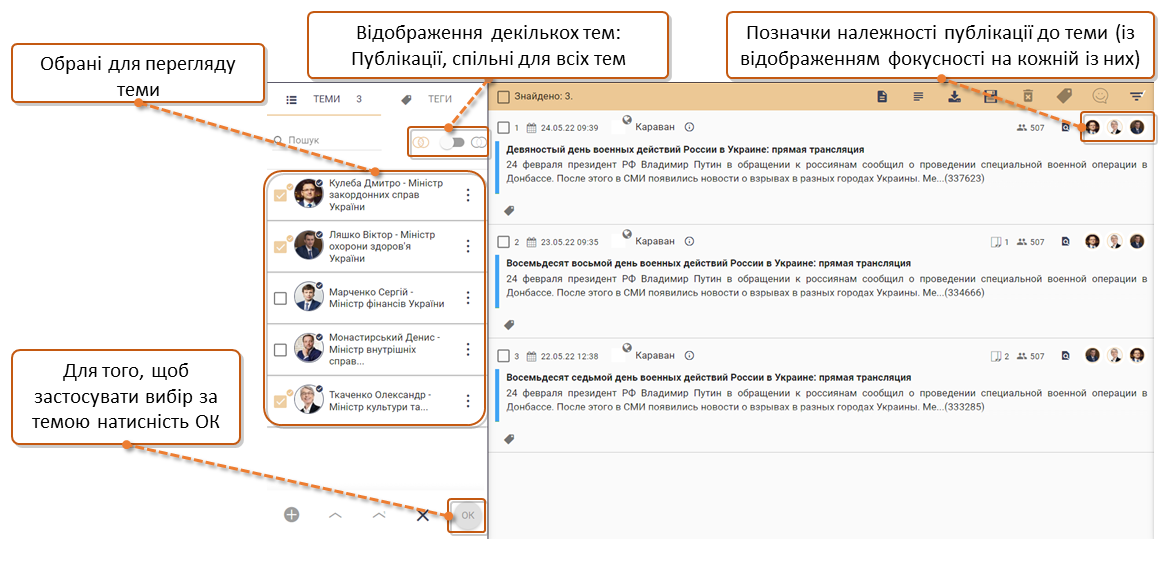Check Марченко Сергій topic checkbox

point(280,298)
